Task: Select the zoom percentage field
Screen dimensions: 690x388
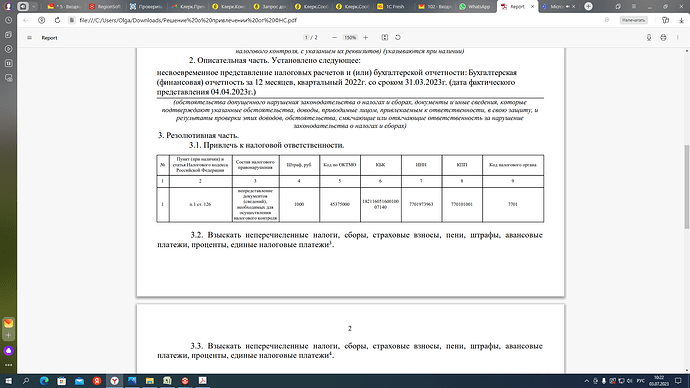Action: coord(350,38)
